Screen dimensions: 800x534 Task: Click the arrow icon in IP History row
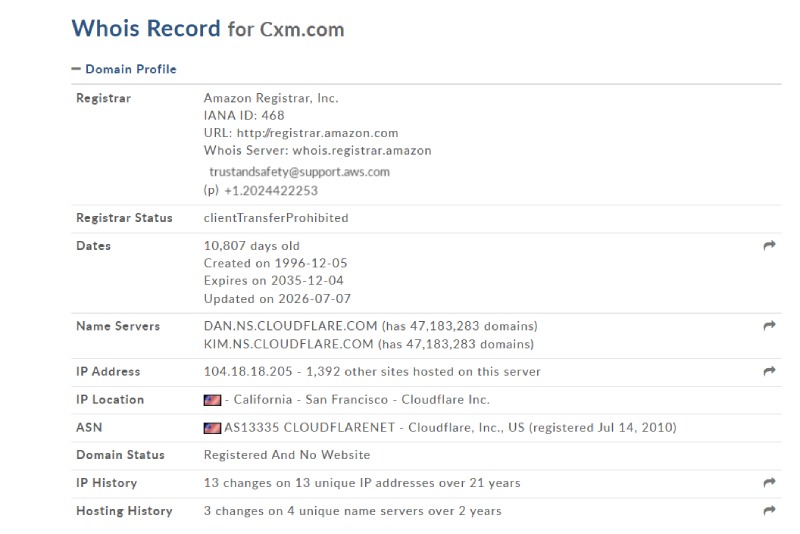tap(769, 482)
